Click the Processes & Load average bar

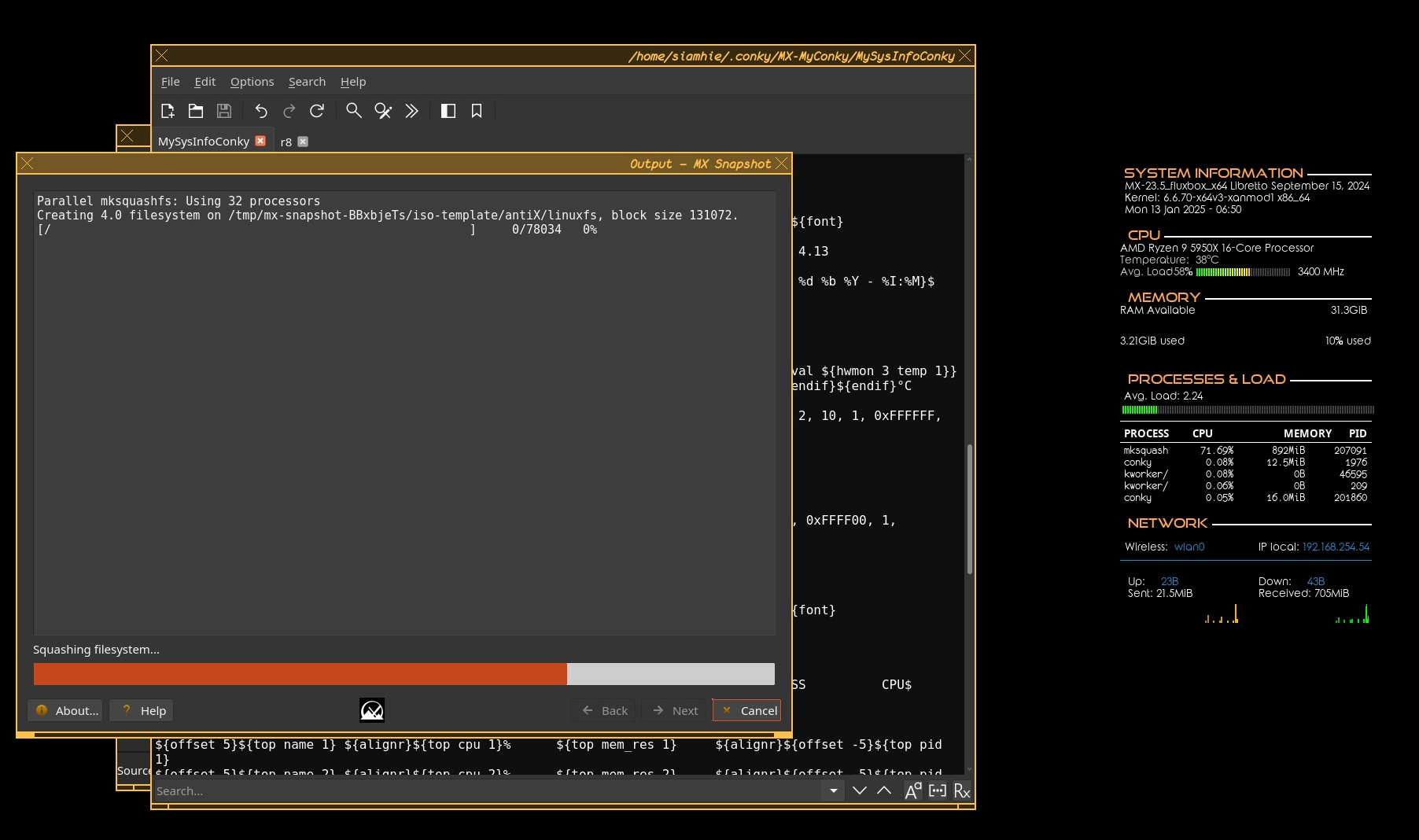[1248, 410]
